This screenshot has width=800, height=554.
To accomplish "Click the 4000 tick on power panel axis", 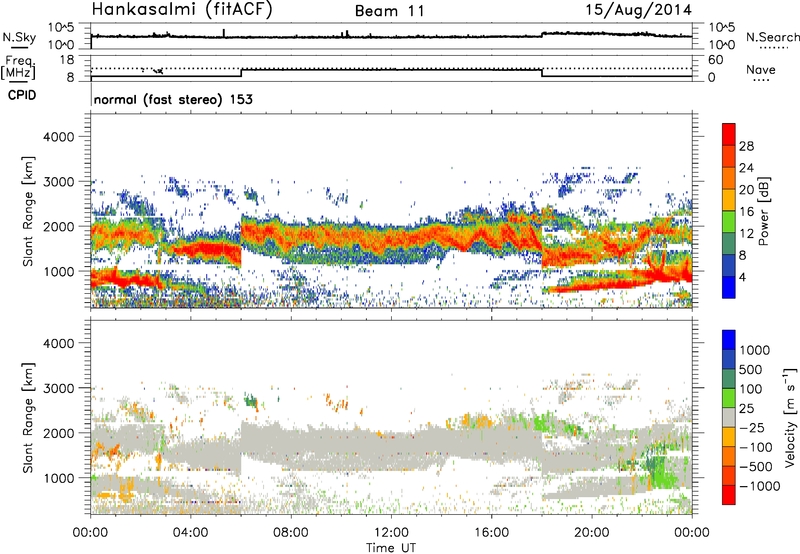I will pyautogui.click(x=58, y=137).
